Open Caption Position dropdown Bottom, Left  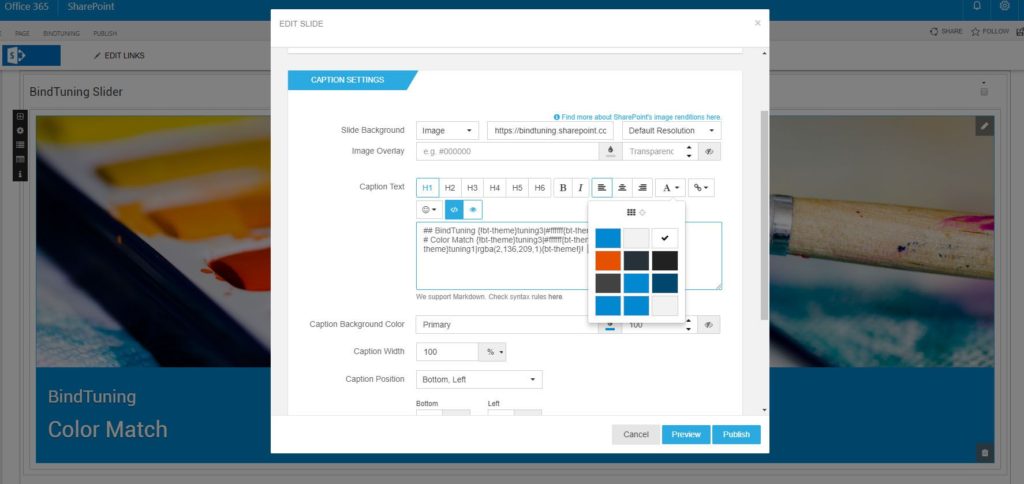pos(479,379)
